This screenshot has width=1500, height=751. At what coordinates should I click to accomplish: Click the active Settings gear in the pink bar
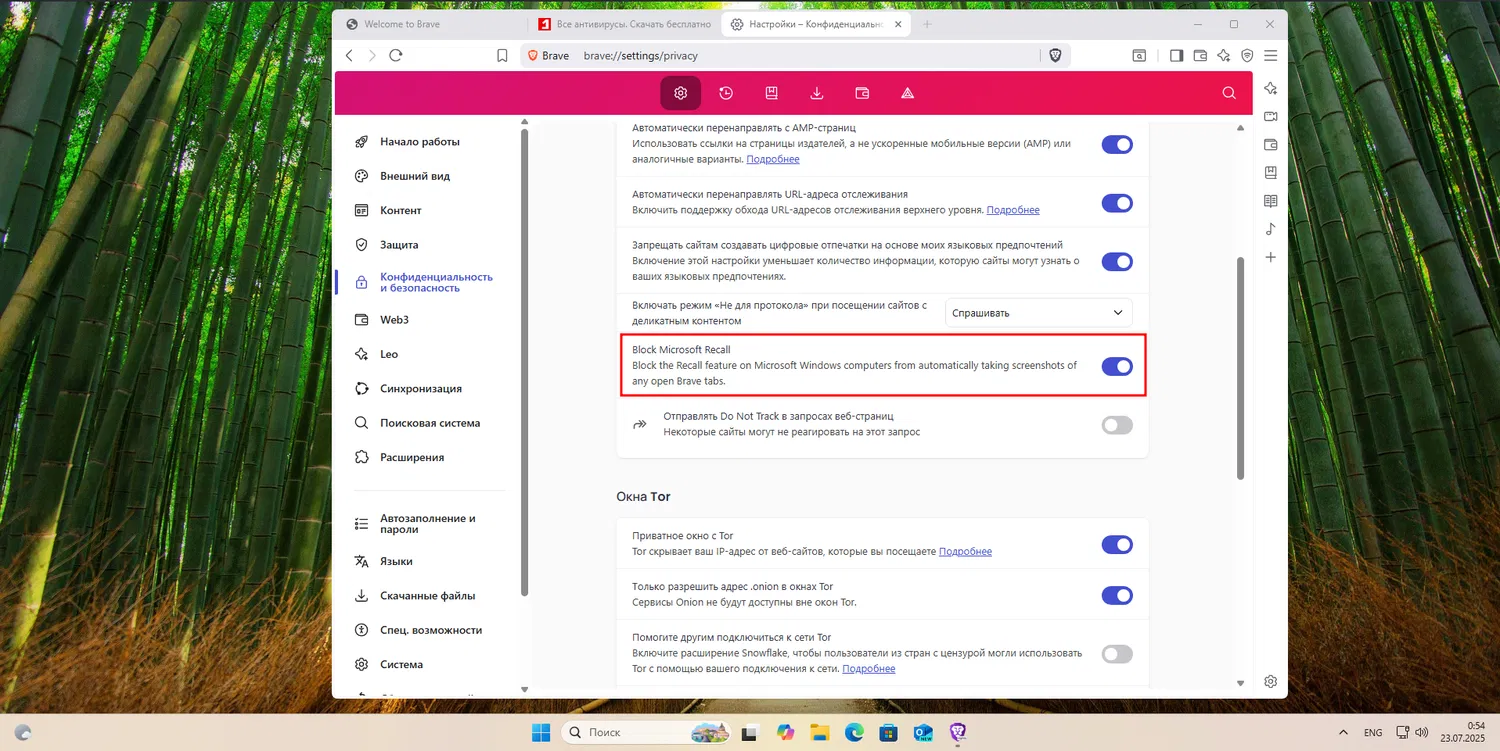click(681, 93)
